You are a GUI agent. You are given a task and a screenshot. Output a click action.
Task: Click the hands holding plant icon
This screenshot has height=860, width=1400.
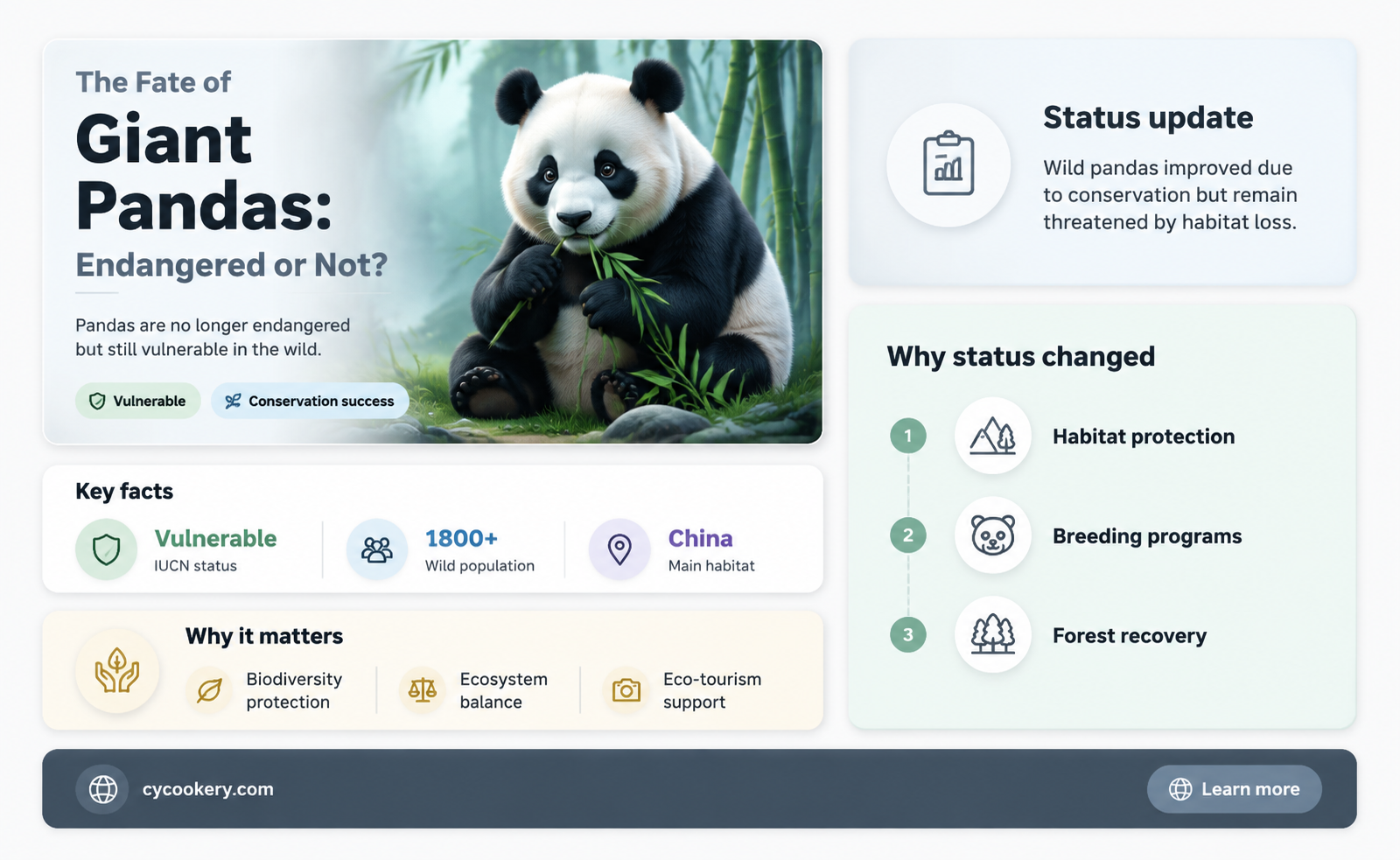point(117,670)
